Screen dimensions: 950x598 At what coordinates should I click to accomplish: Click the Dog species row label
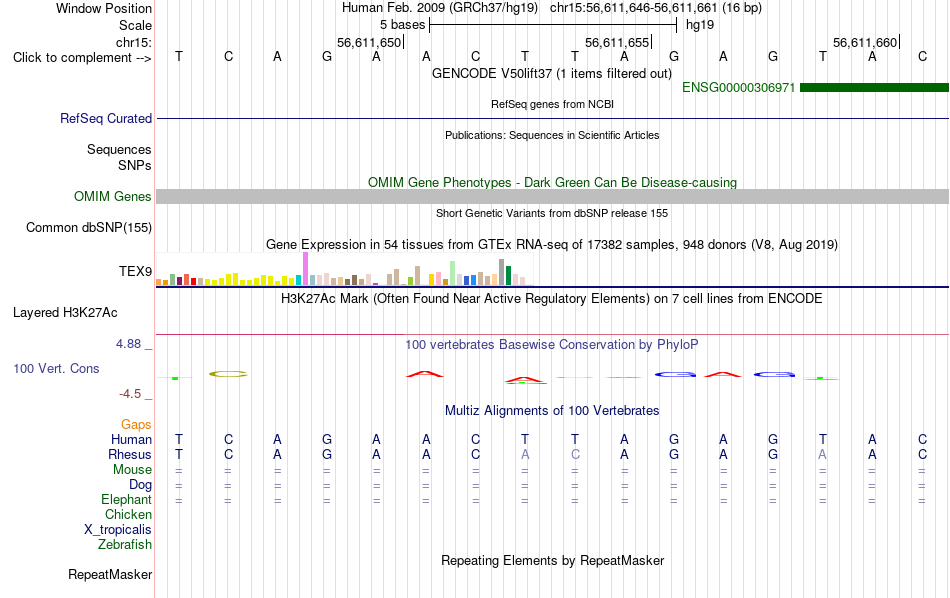[140, 485]
